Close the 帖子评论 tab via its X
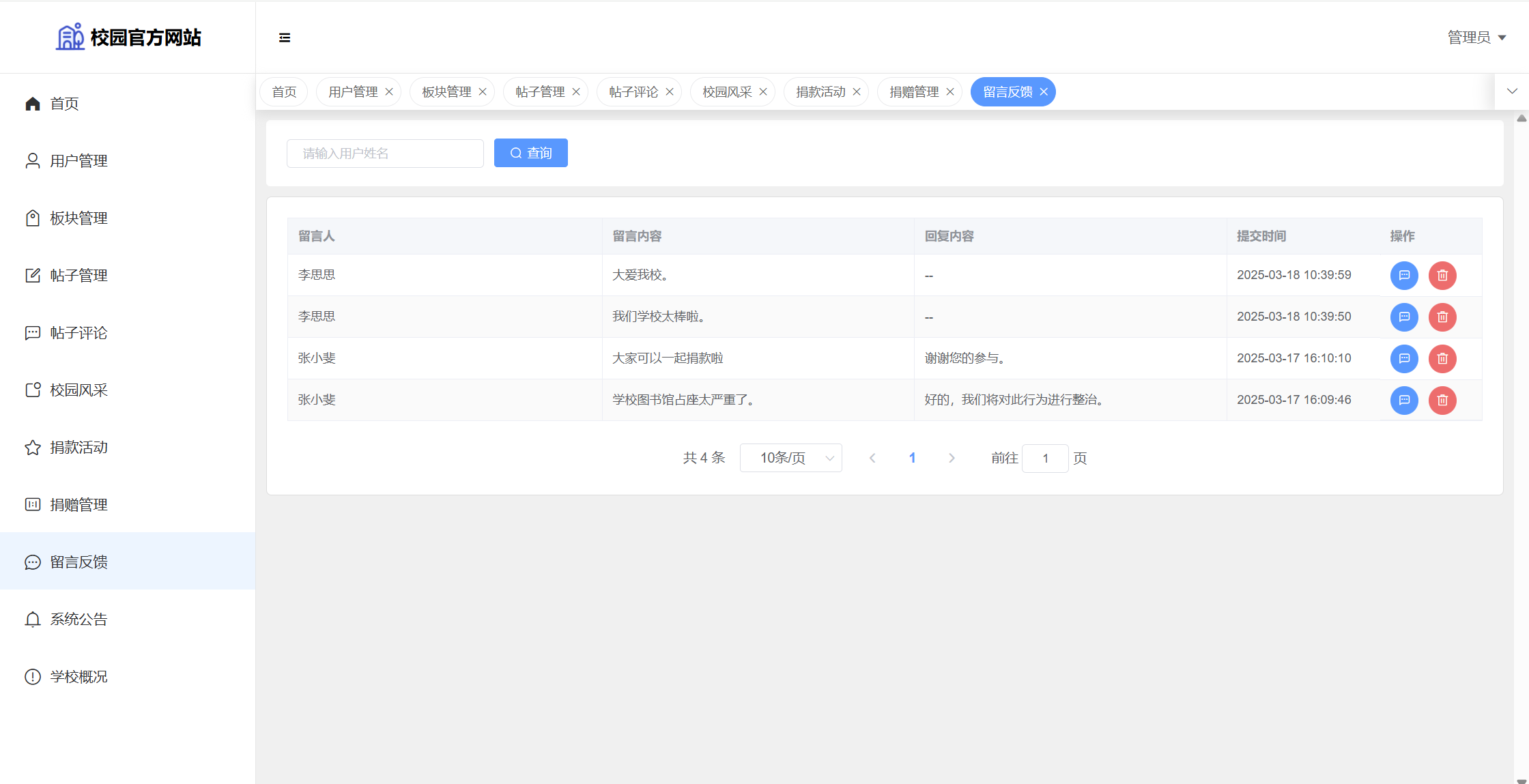Image resolution: width=1529 pixels, height=784 pixels. 670,92
